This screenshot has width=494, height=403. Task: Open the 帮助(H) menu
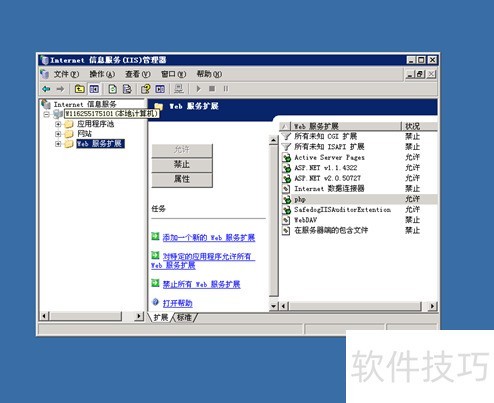tap(209, 74)
